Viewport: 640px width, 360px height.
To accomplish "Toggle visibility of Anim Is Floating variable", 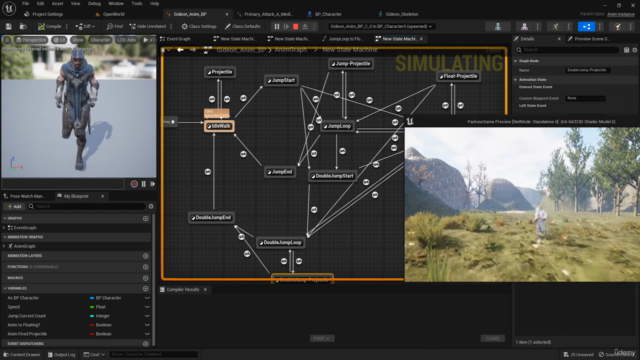I will (147, 325).
